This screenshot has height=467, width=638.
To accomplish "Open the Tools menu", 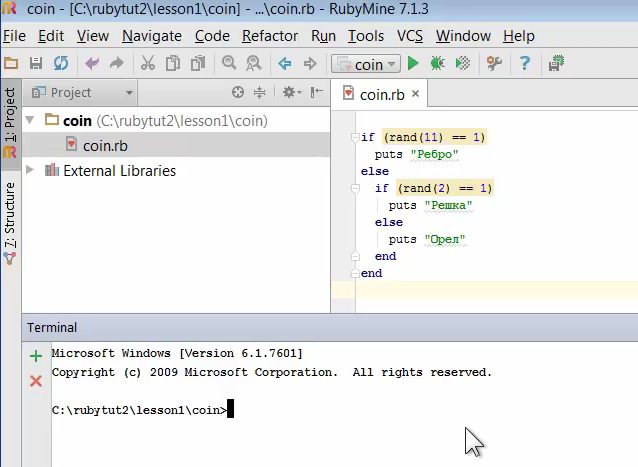I will pos(366,36).
